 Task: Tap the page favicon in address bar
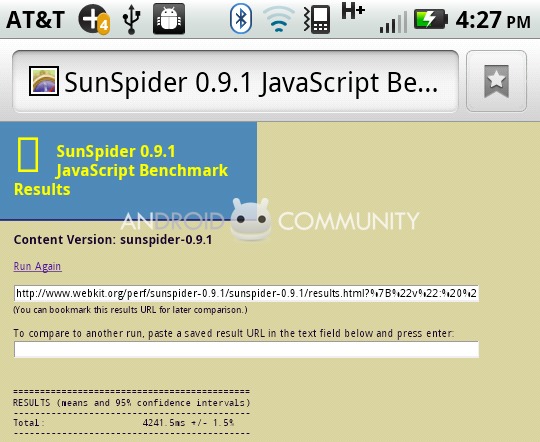(44, 81)
